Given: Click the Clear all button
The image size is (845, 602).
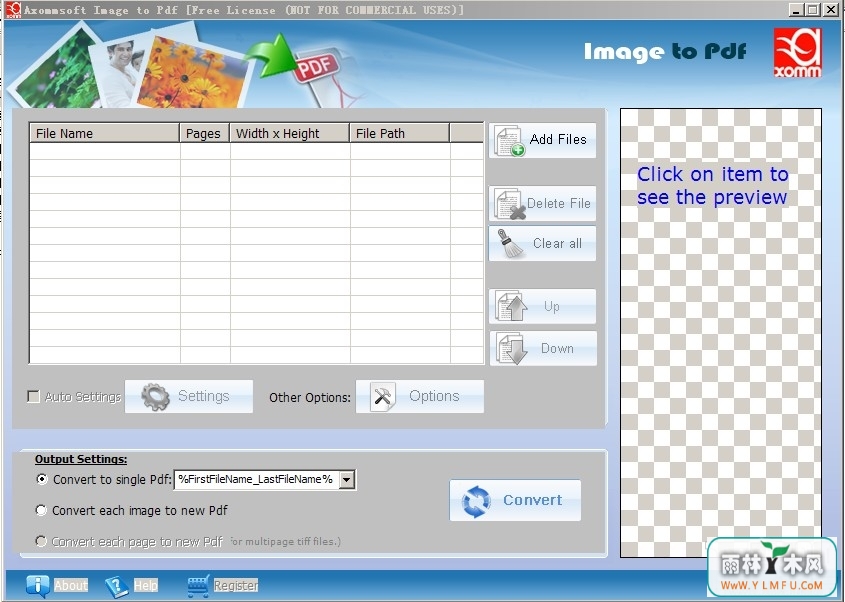Looking at the screenshot, I should (542, 244).
